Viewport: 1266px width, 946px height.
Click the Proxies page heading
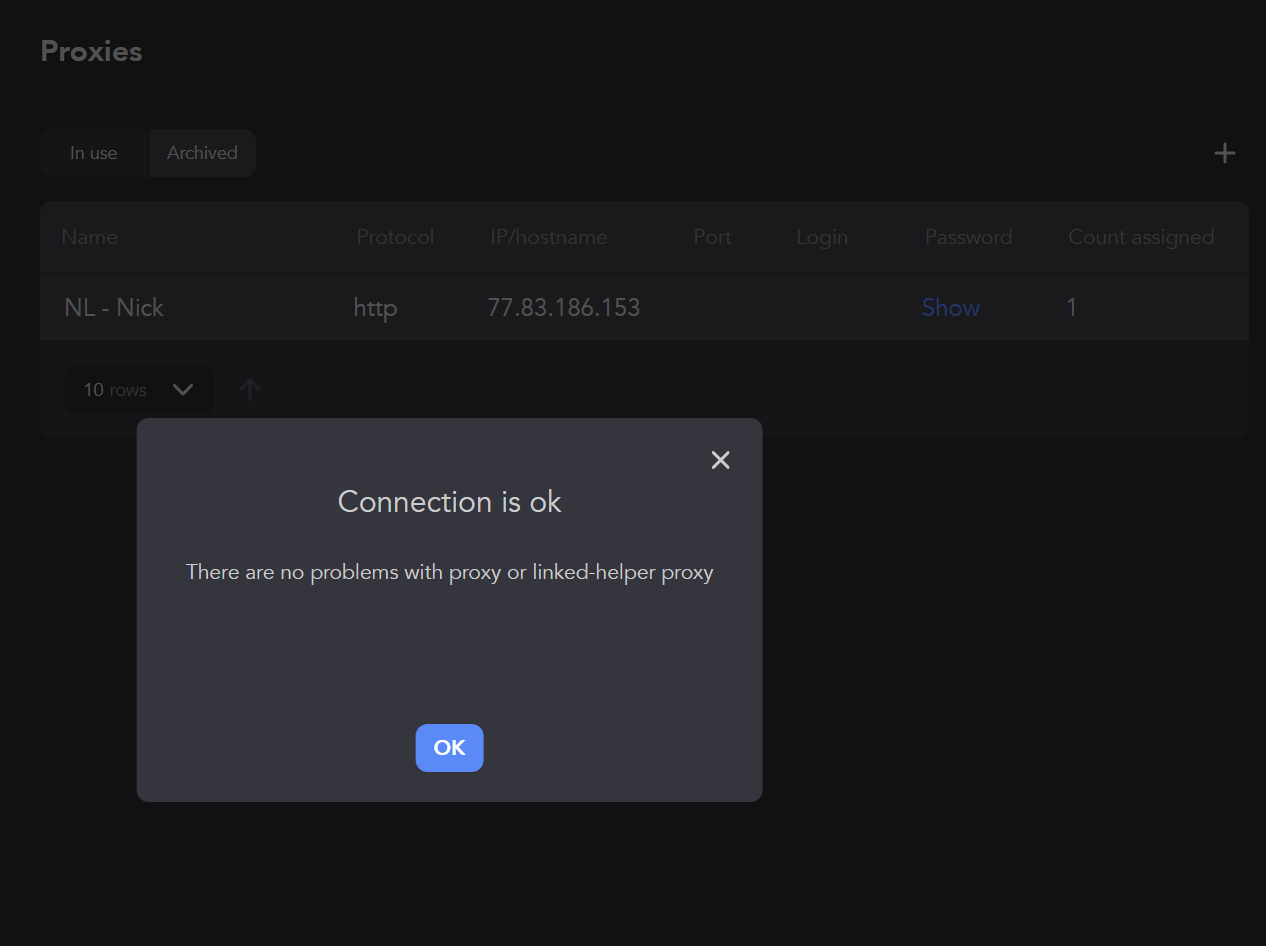pos(90,50)
